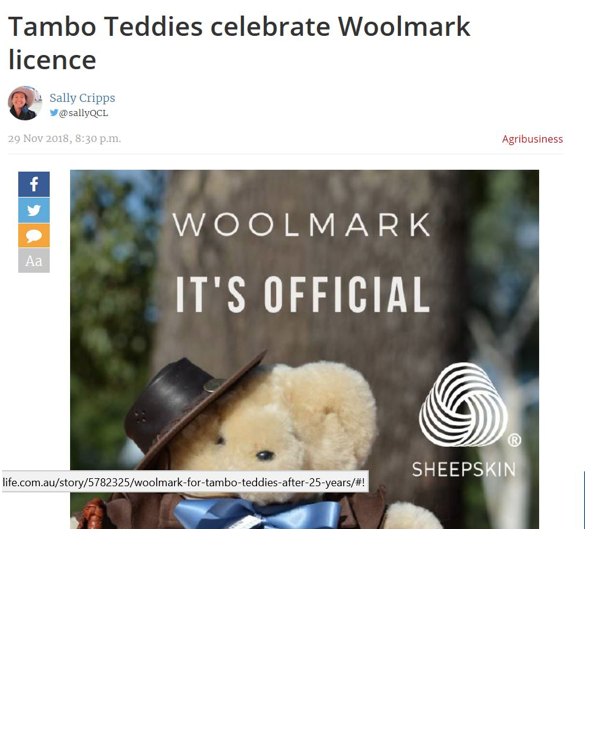594x742 pixels.
Task: Change text size with Aa button
Action: (x=34, y=261)
